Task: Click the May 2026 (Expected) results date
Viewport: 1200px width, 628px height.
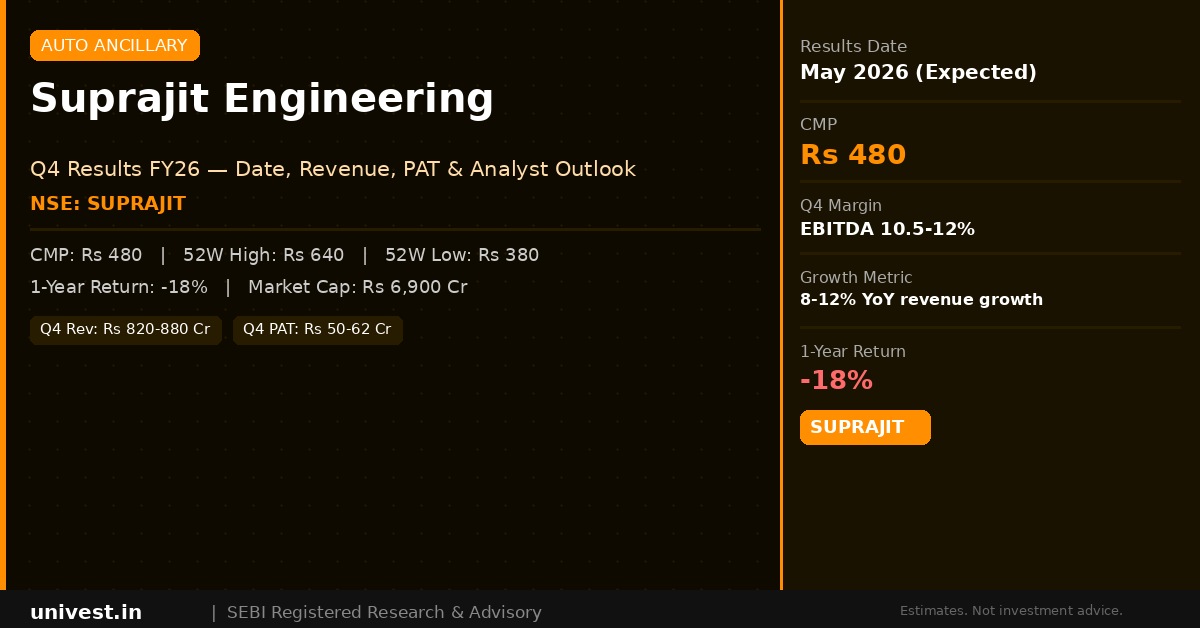Action: click(918, 72)
